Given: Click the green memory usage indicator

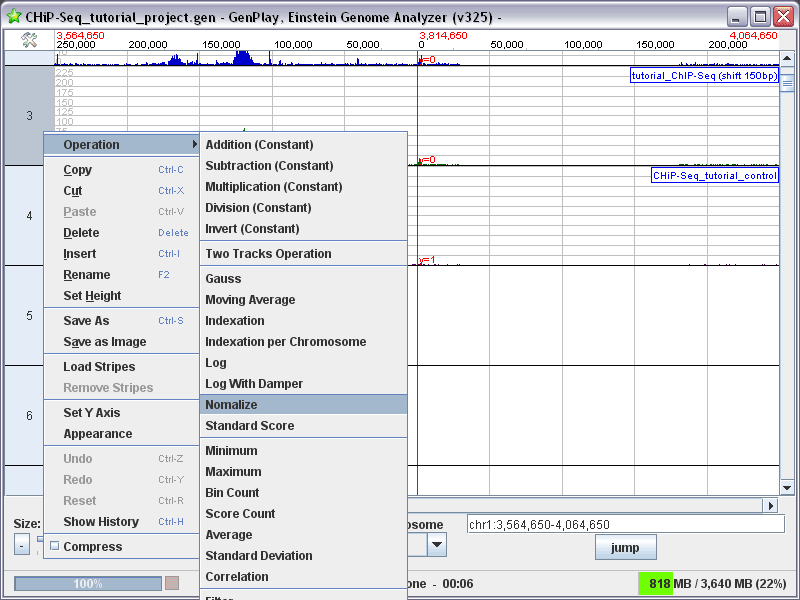Looking at the screenshot, I should [x=656, y=583].
